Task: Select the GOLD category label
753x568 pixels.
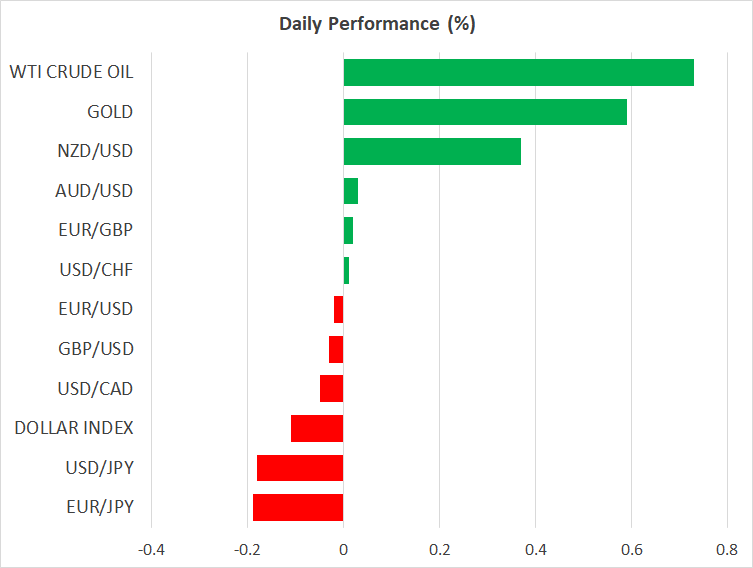Action: click(110, 112)
